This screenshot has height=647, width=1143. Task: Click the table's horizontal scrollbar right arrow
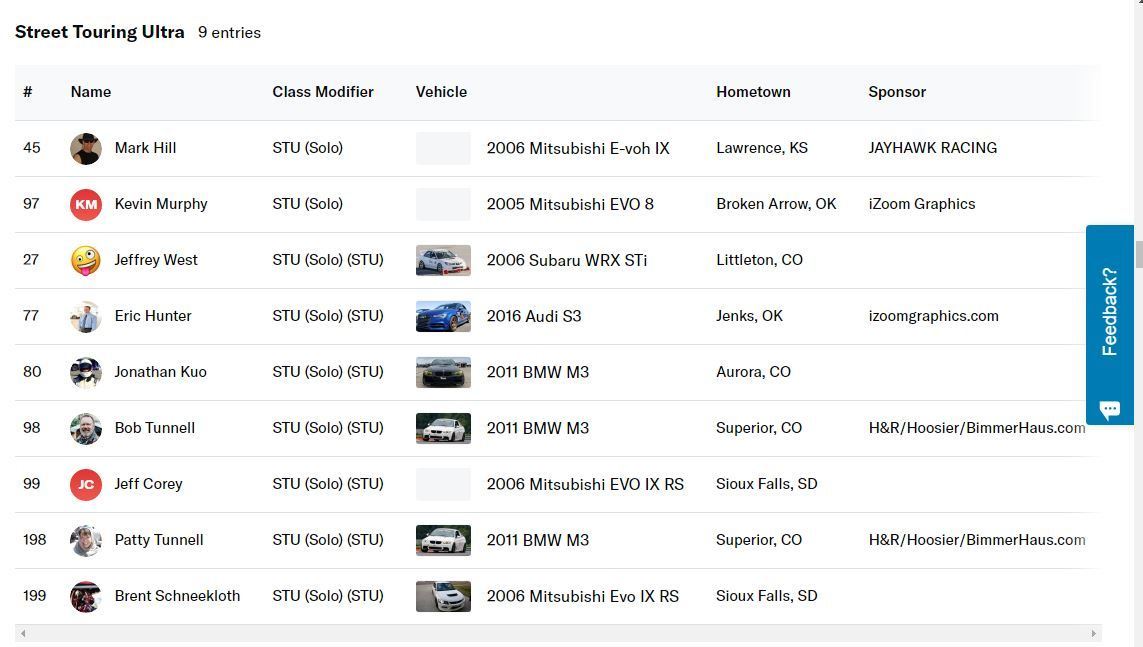[1094, 633]
